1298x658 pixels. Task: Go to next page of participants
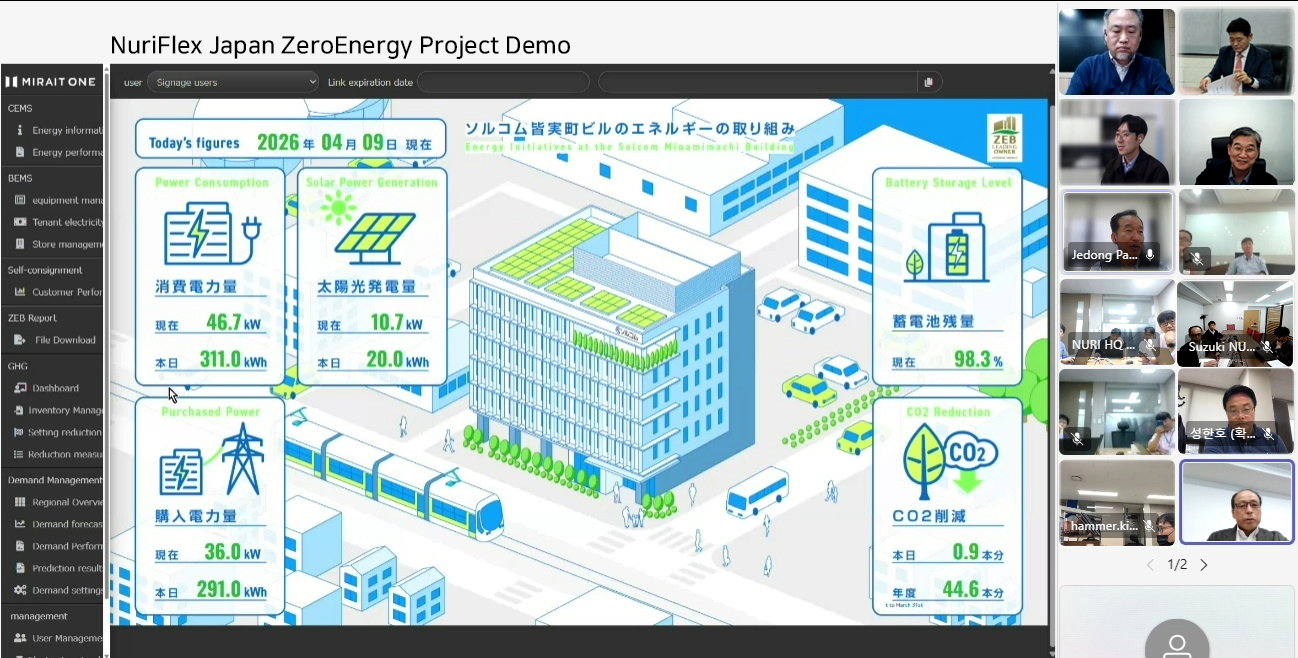pos(1204,565)
